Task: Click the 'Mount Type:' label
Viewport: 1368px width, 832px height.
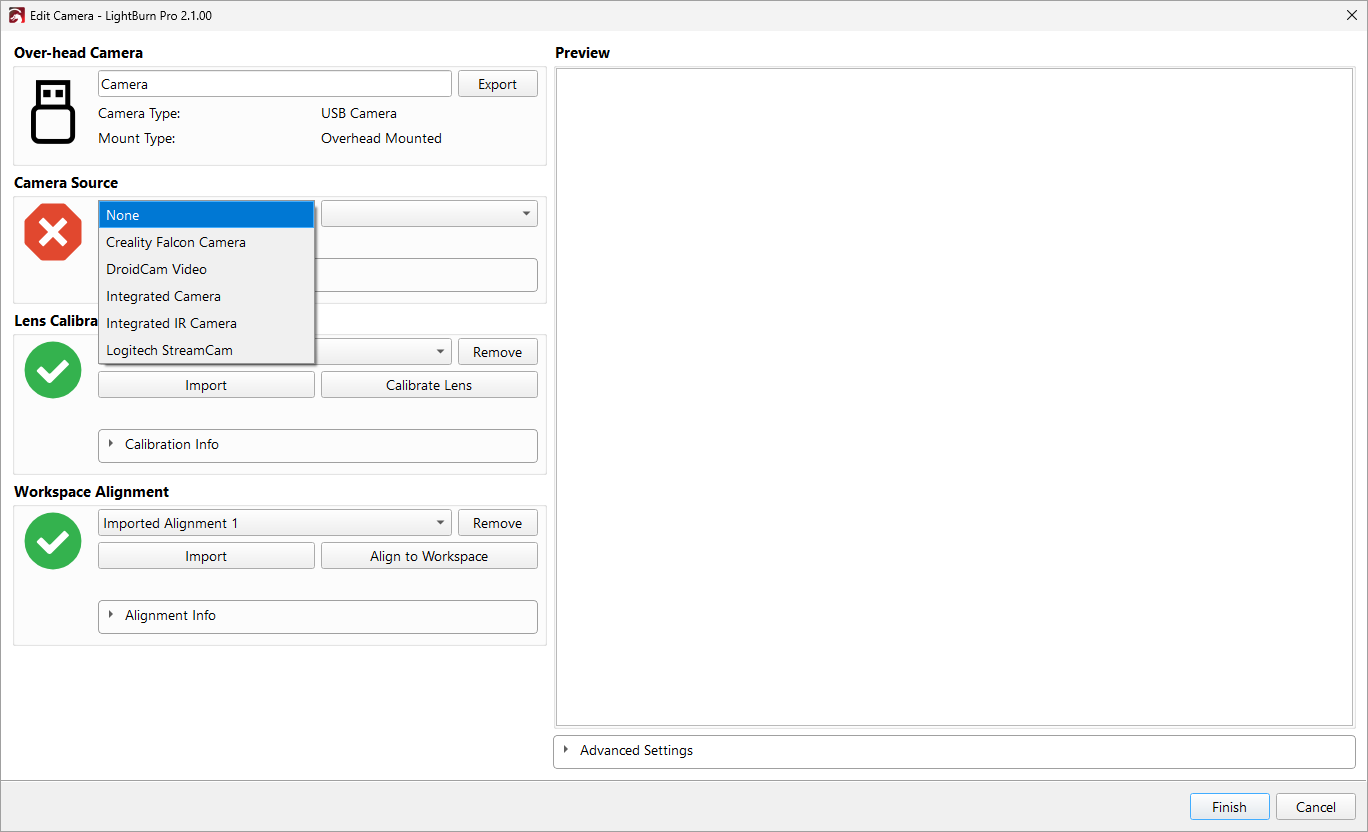Action: pos(137,138)
